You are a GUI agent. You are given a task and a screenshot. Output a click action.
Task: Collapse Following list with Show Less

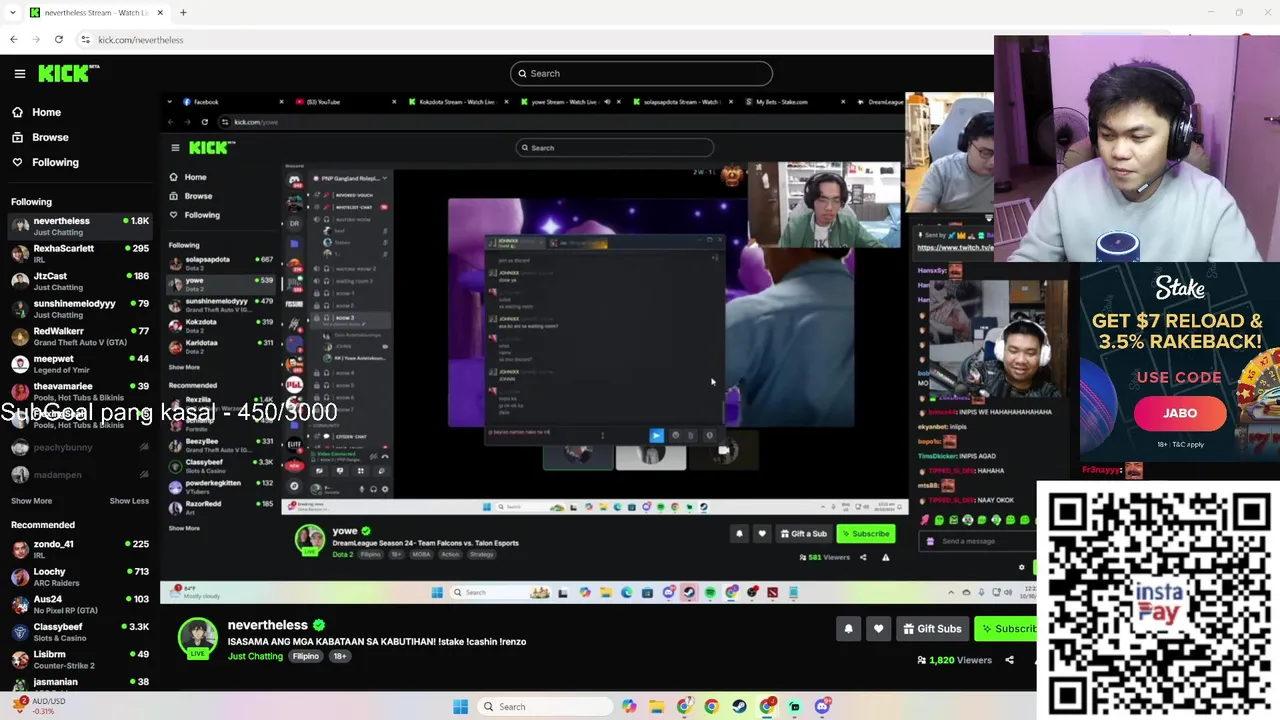(x=129, y=501)
